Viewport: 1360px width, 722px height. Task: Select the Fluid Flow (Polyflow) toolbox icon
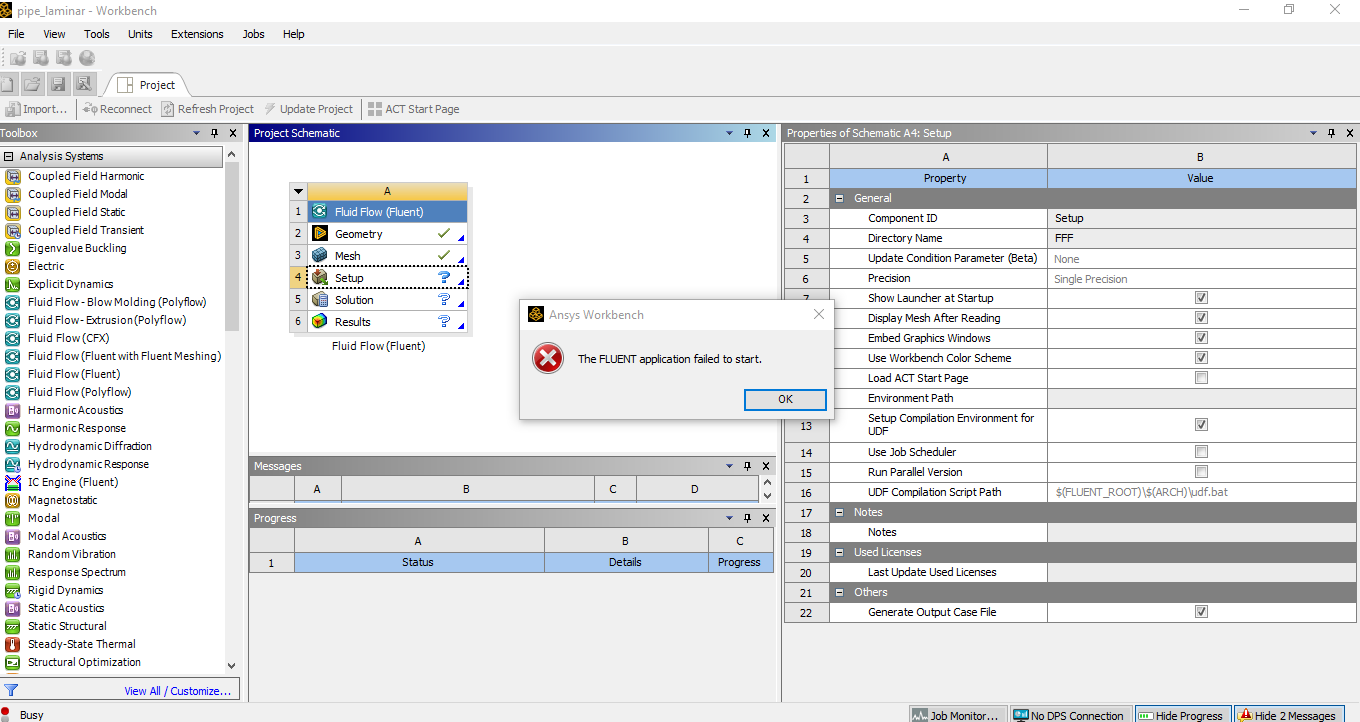point(13,392)
